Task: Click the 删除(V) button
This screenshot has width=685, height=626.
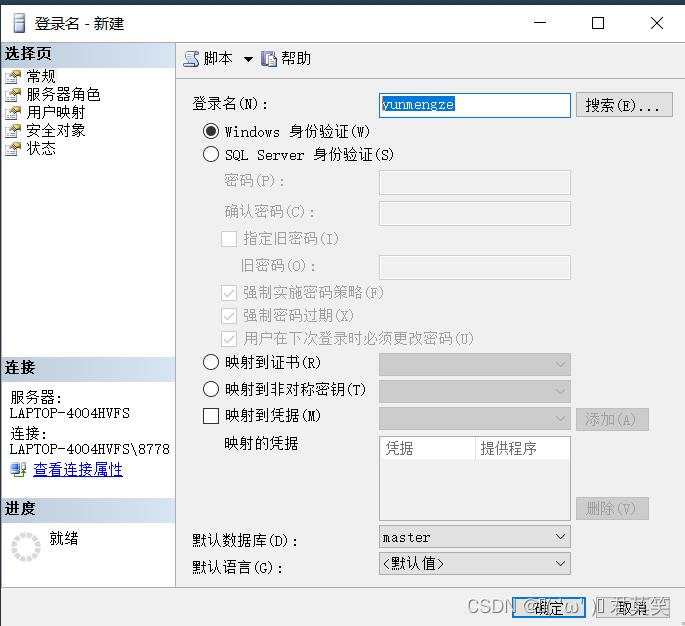Action: (612, 508)
